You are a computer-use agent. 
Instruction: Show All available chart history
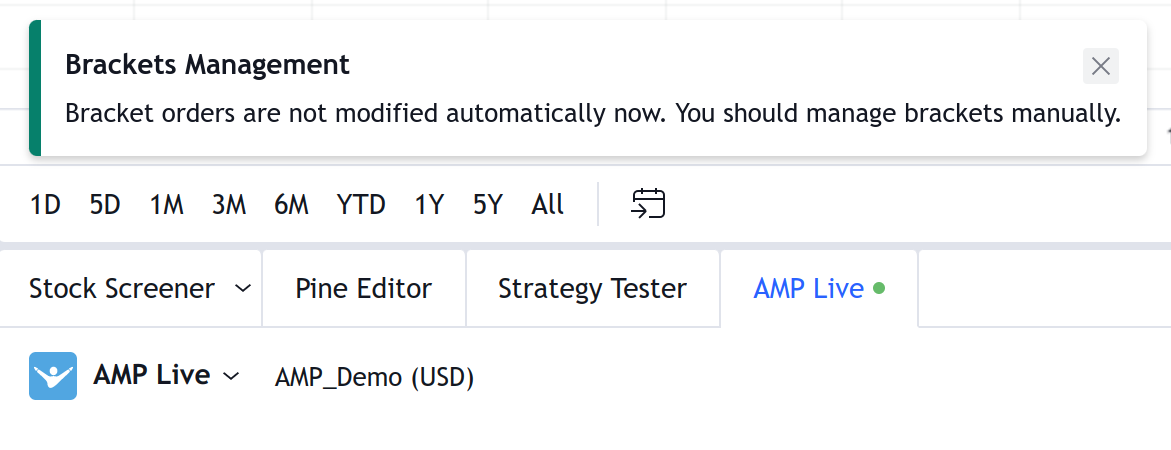[x=548, y=205]
